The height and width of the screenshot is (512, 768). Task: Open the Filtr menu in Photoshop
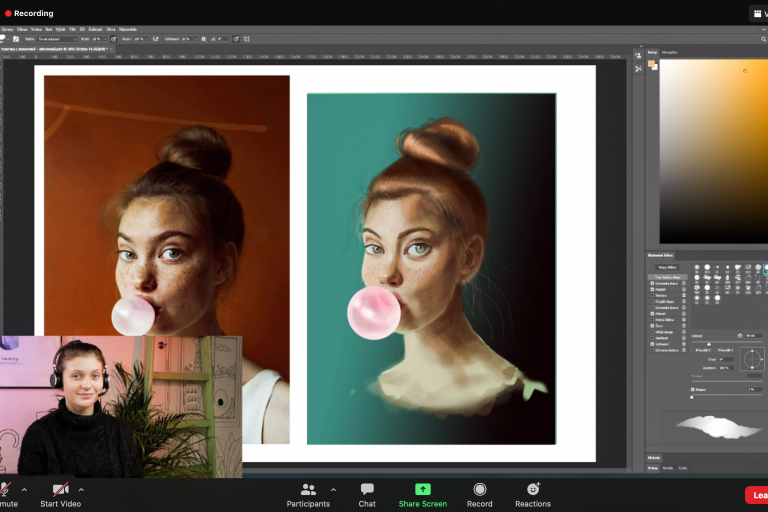click(73, 29)
